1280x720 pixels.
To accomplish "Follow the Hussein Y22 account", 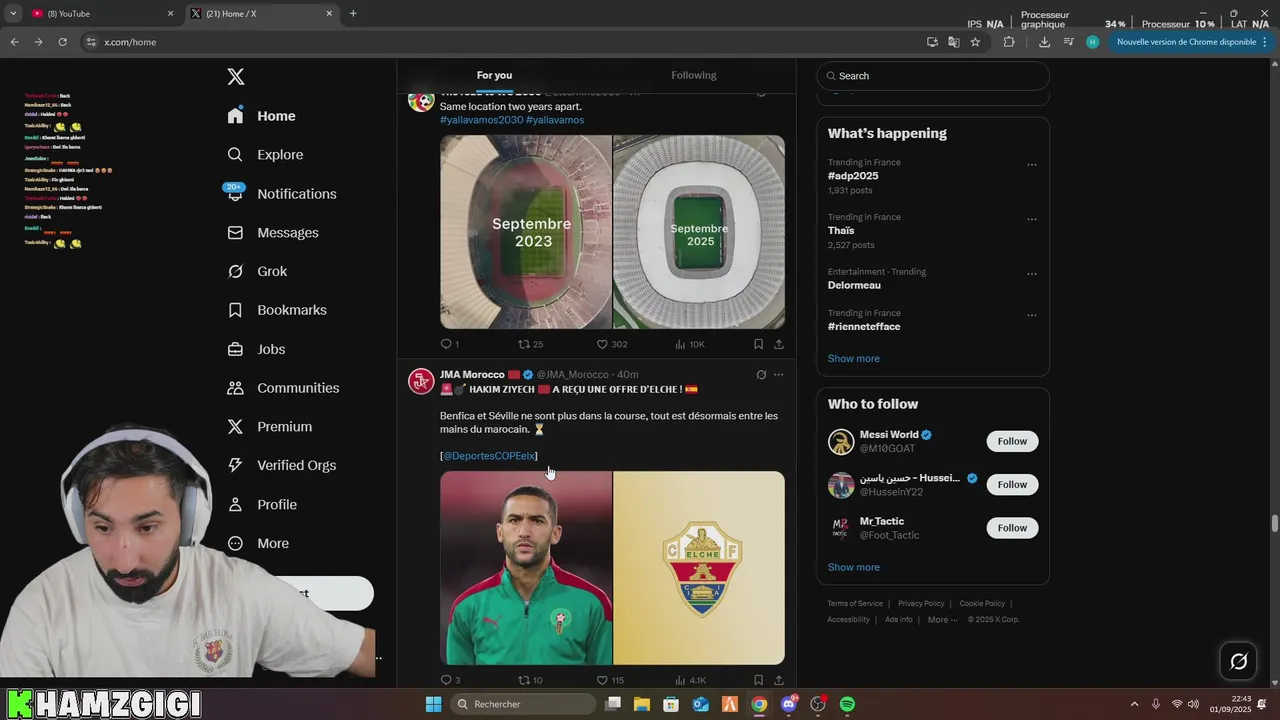I will click(x=1012, y=485).
